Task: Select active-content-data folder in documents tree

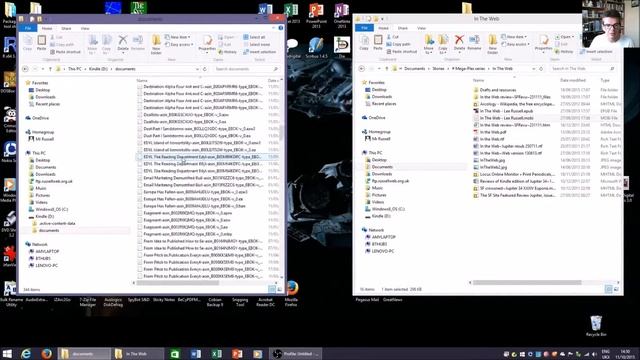Action: 57,223
